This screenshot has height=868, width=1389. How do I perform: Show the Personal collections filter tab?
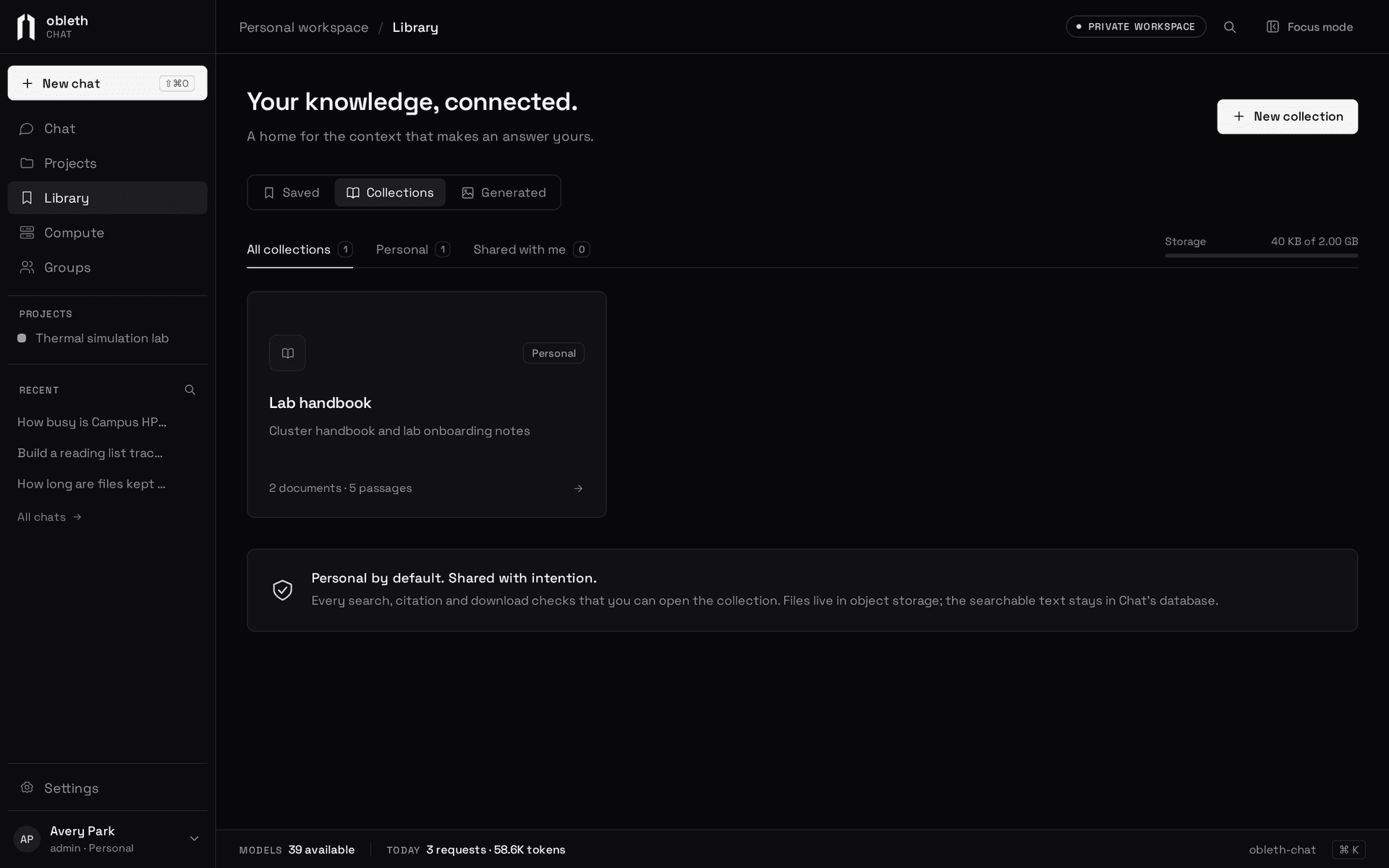(x=413, y=250)
